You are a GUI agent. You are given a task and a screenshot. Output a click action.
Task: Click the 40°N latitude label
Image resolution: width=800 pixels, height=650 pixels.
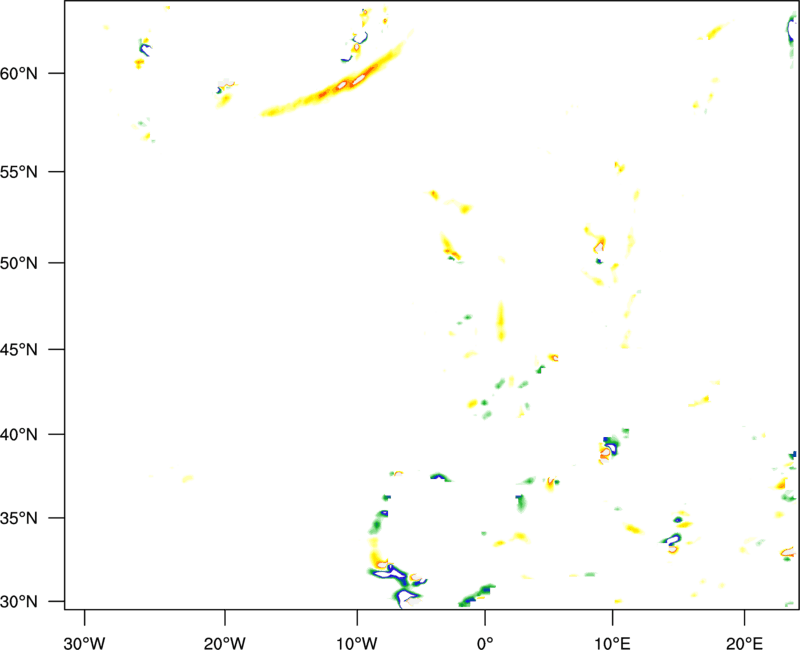pyautogui.click(x=19, y=435)
